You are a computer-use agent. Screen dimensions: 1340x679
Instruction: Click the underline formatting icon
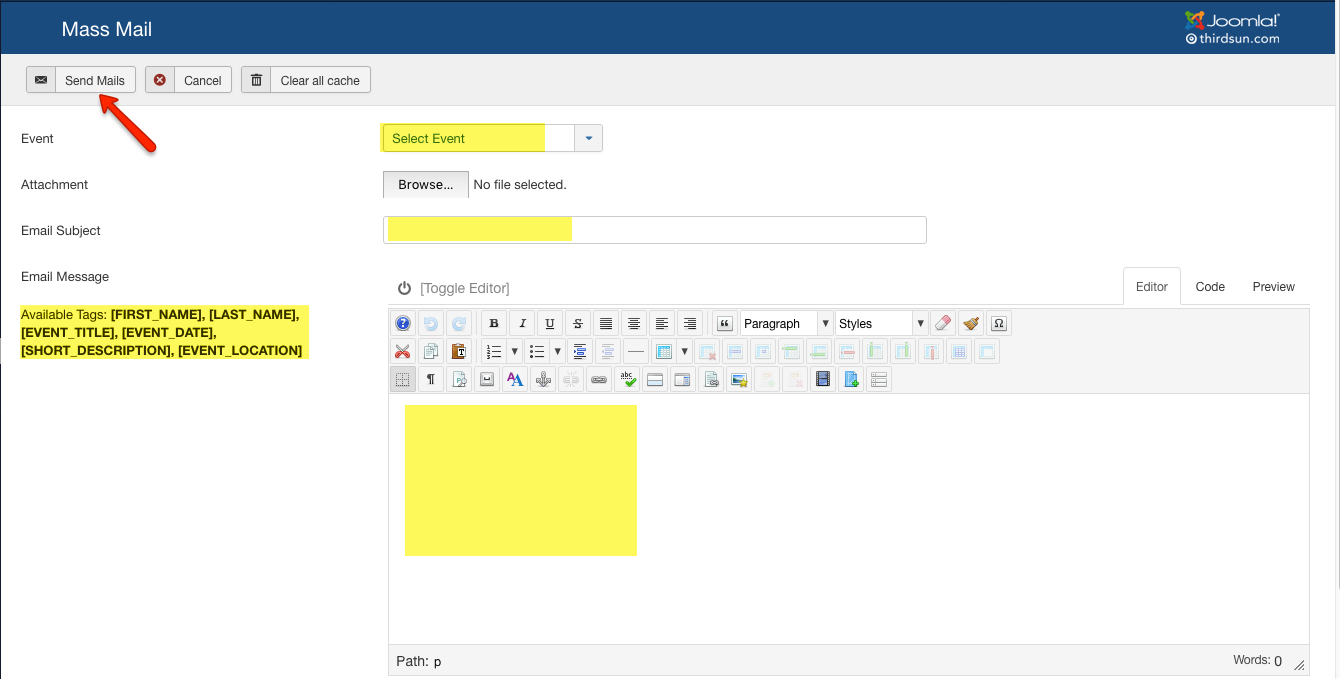click(550, 324)
